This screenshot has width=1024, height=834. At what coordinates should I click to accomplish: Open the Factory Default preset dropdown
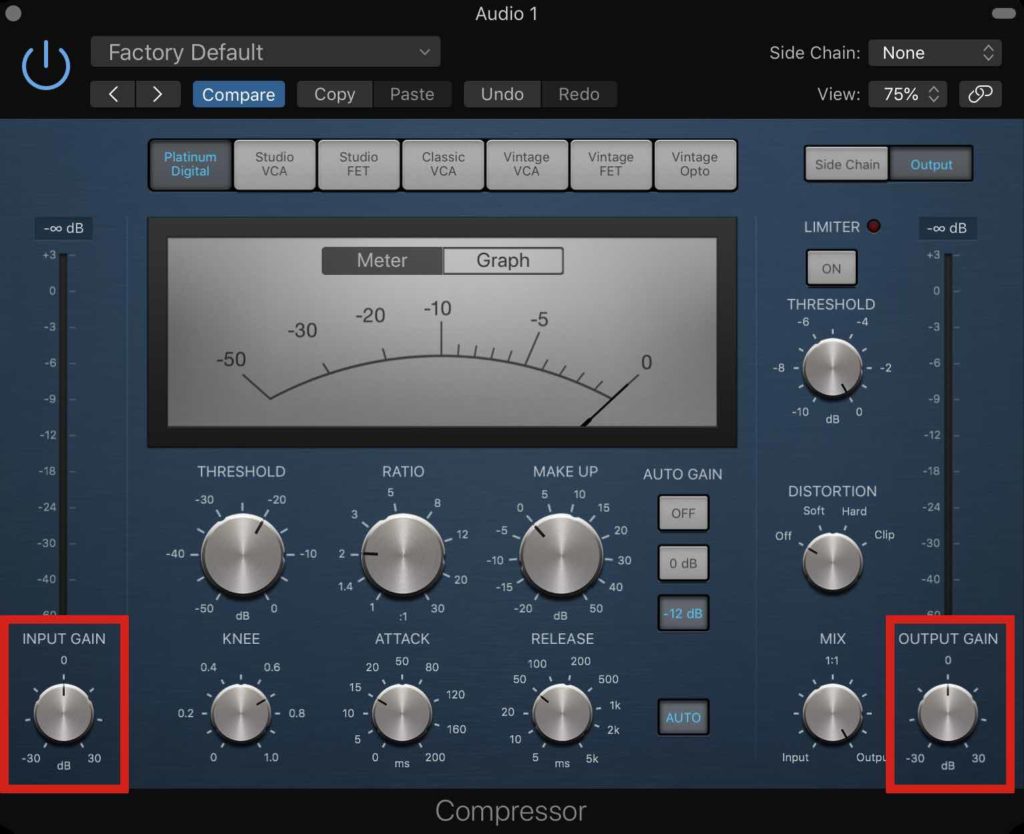(265, 52)
